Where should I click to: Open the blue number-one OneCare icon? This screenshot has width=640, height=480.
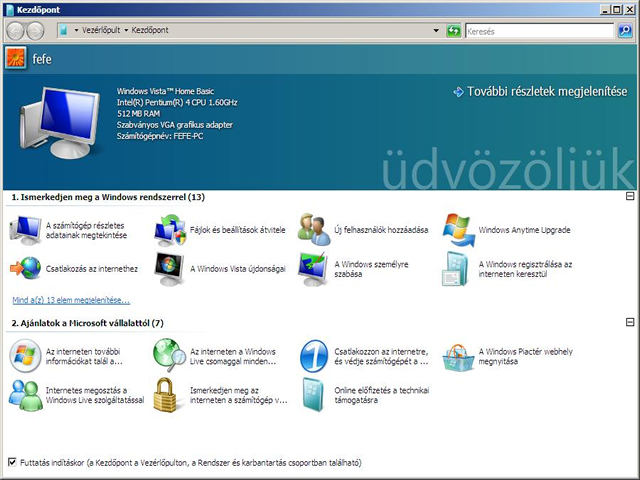pos(313,356)
